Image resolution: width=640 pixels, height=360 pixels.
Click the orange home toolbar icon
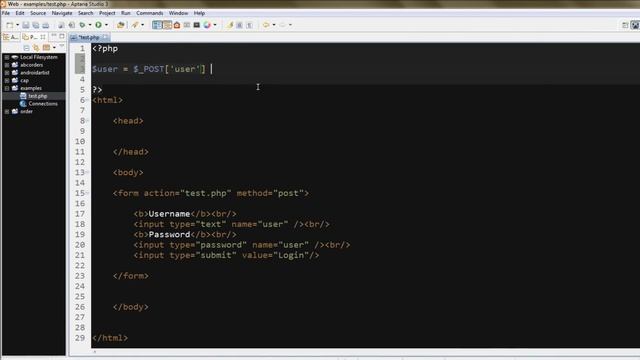(x=177, y=25)
